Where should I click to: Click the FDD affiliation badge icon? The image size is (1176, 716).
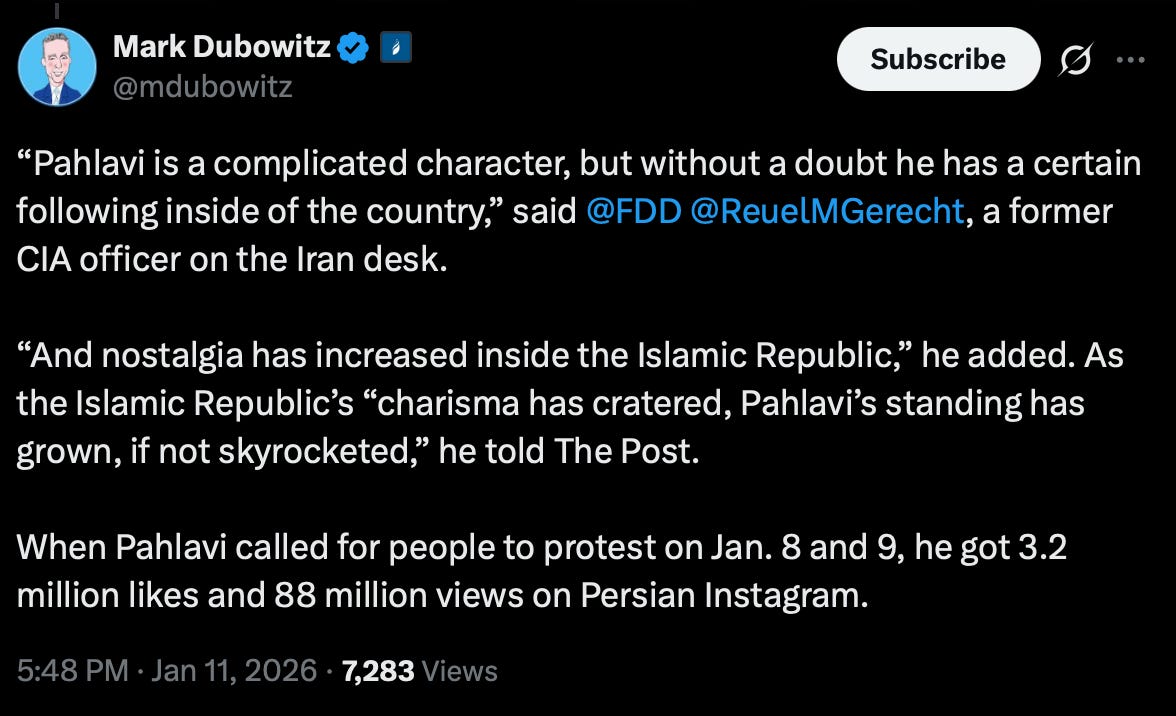point(396,47)
